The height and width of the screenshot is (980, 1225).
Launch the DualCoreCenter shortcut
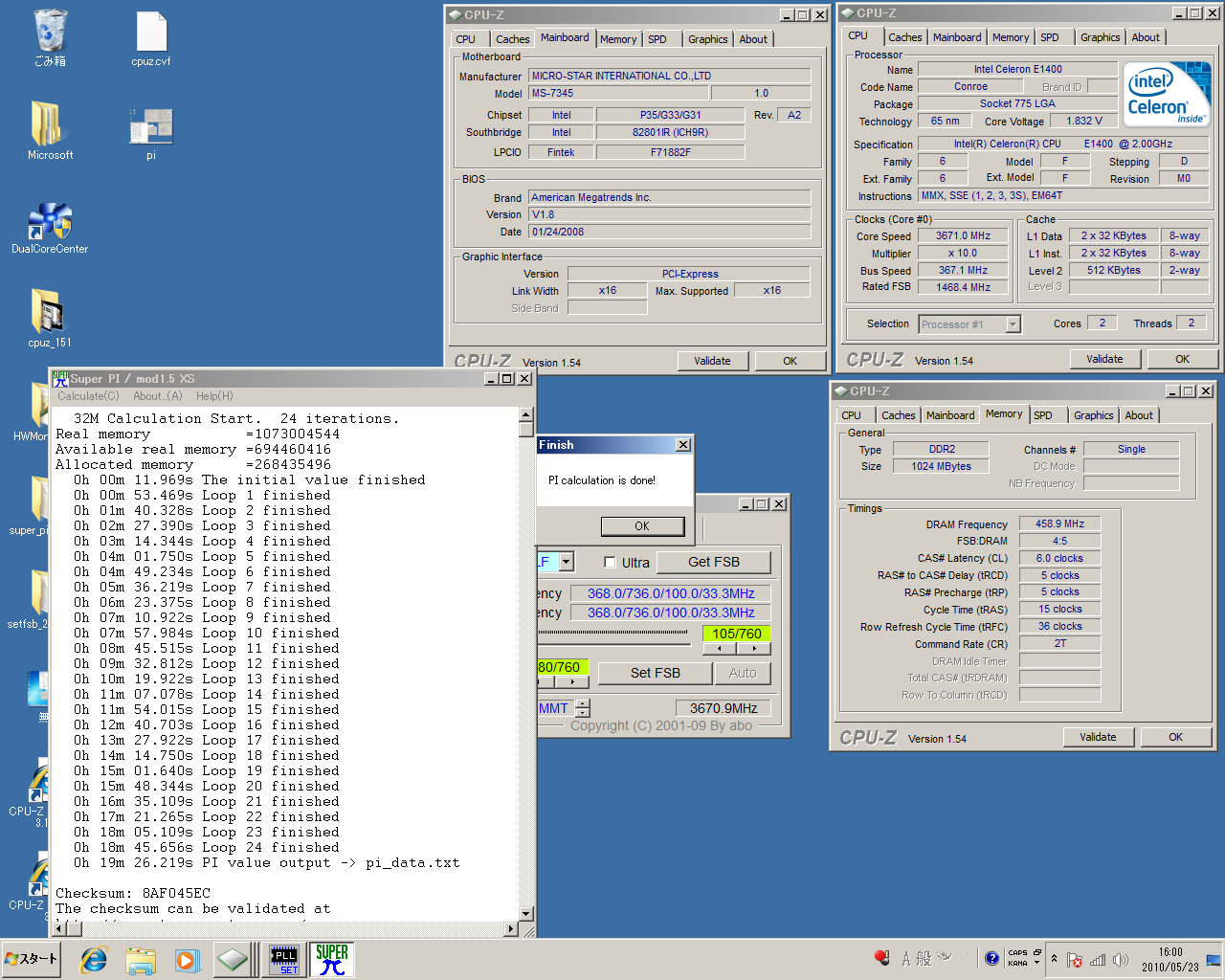(x=50, y=228)
